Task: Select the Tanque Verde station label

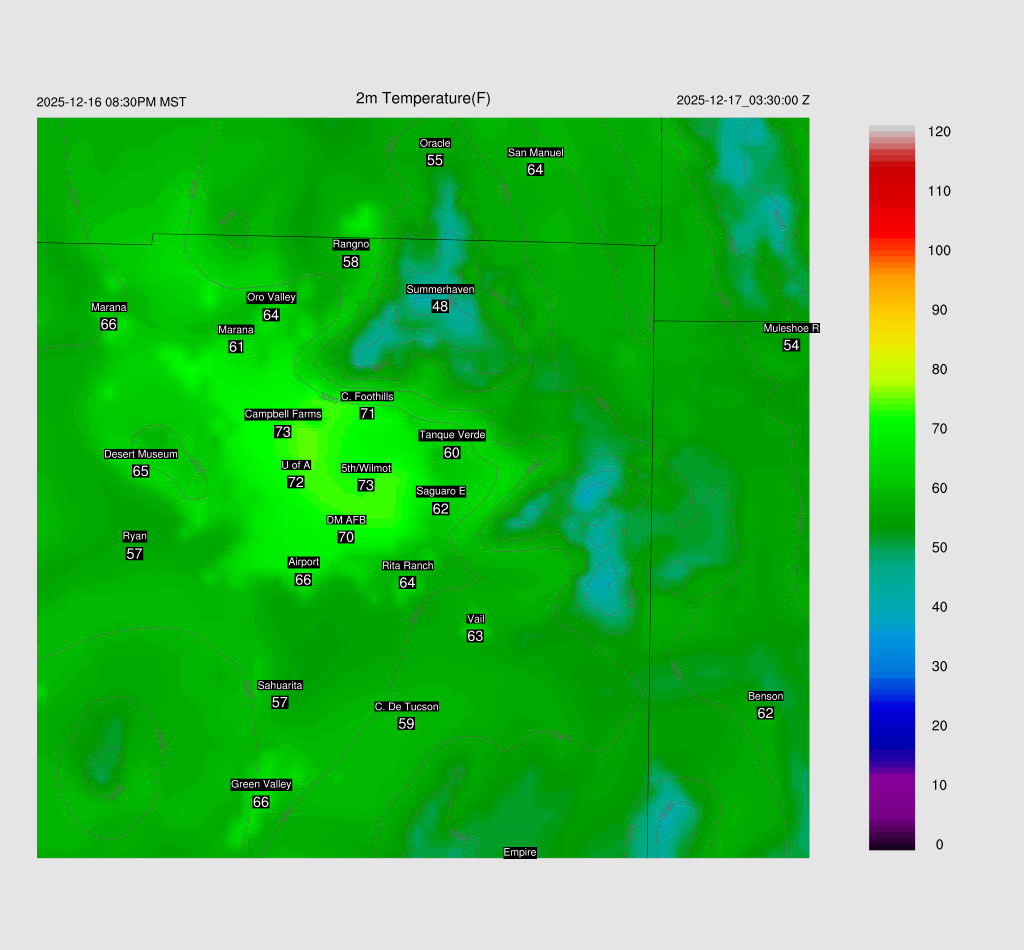Action: [x=452, y=435]
